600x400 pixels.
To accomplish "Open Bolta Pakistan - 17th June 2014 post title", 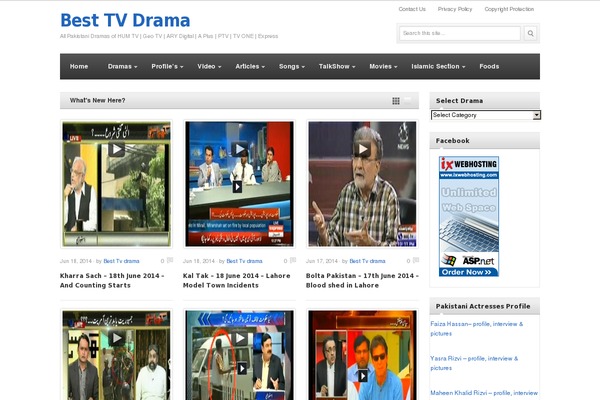I will pos(362,281).
